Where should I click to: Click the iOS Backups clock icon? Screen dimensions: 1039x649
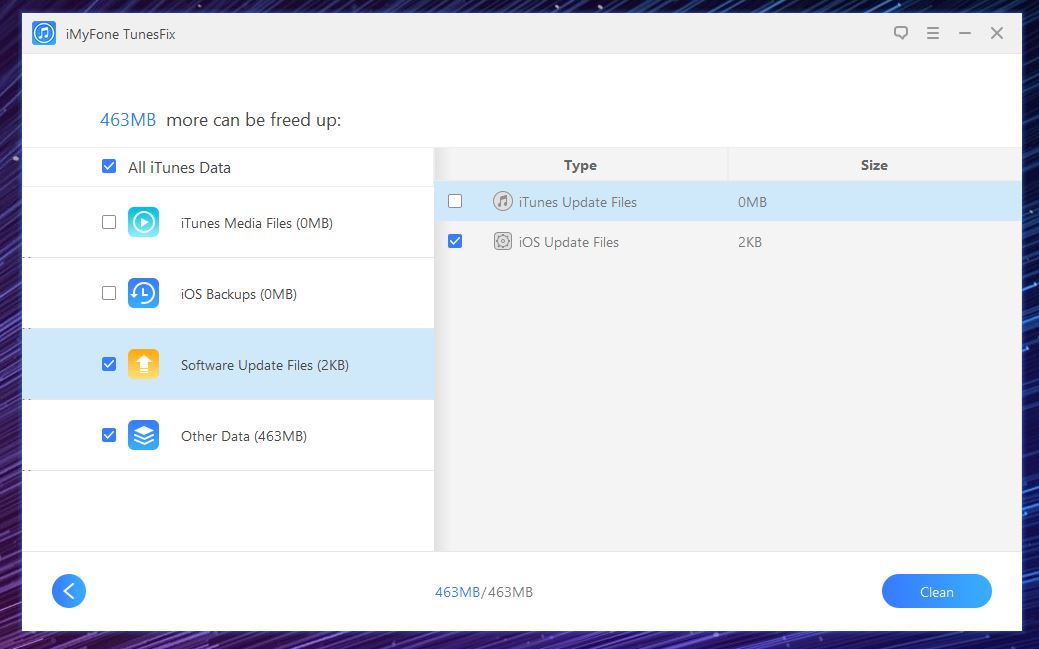tap(143, 293)
